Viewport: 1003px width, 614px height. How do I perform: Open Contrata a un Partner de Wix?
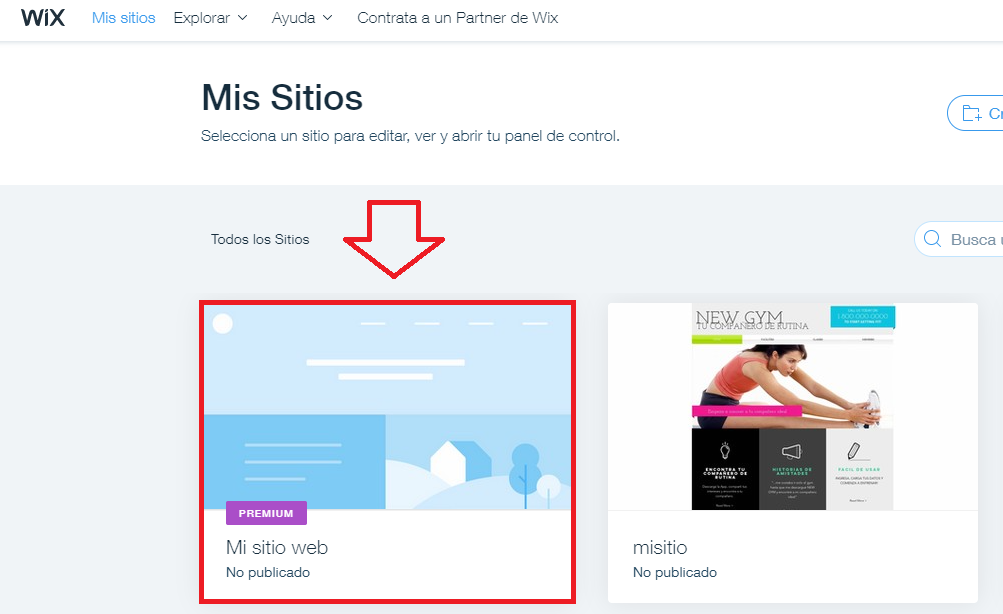tap(457, 18)
